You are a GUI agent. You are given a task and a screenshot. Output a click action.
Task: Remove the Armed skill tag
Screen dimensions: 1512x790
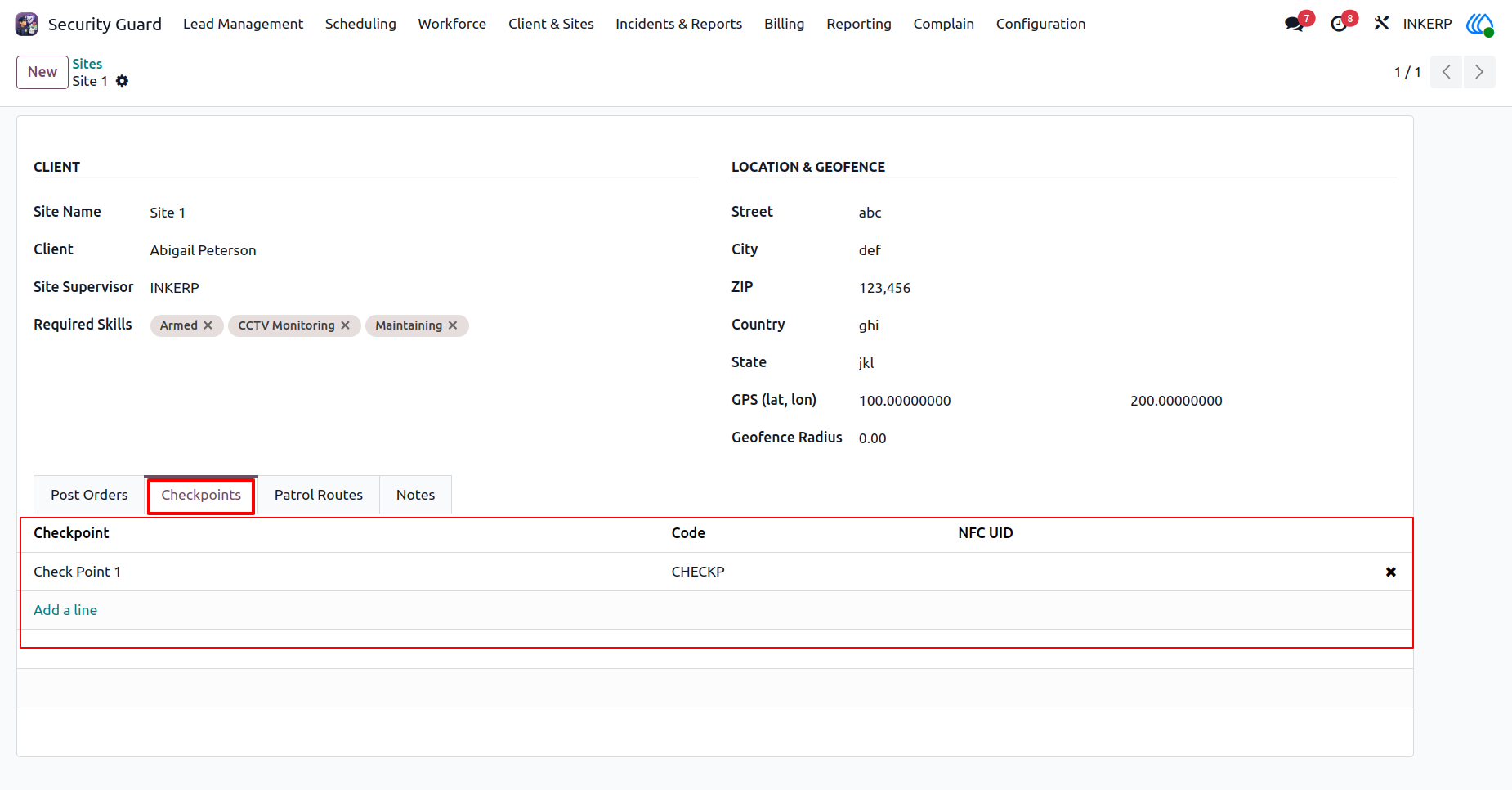tap(208, 325)
